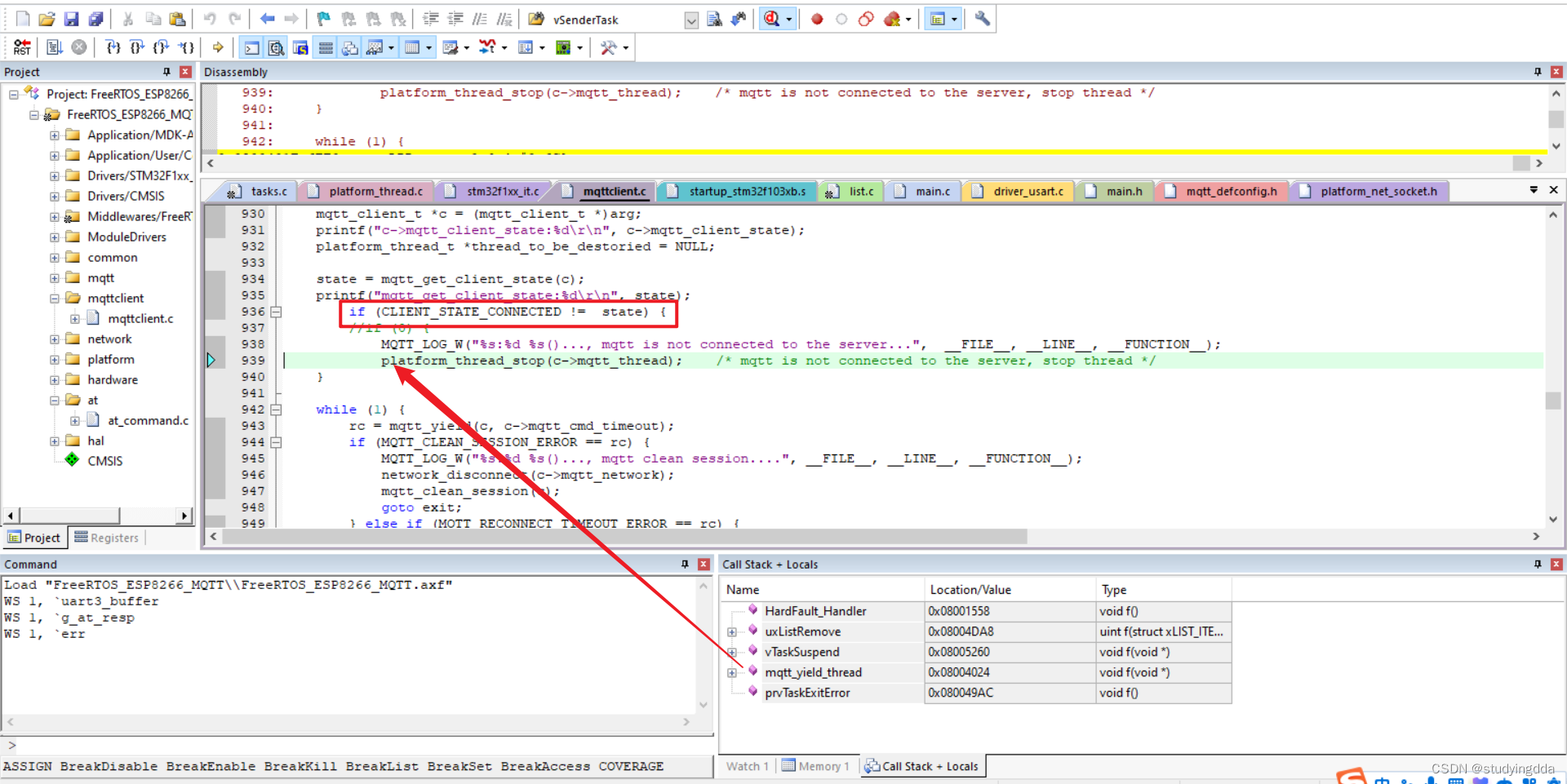1567x784 pixels.
Task: Open the Registers window from the toolbar
Action: pos(326,47)
